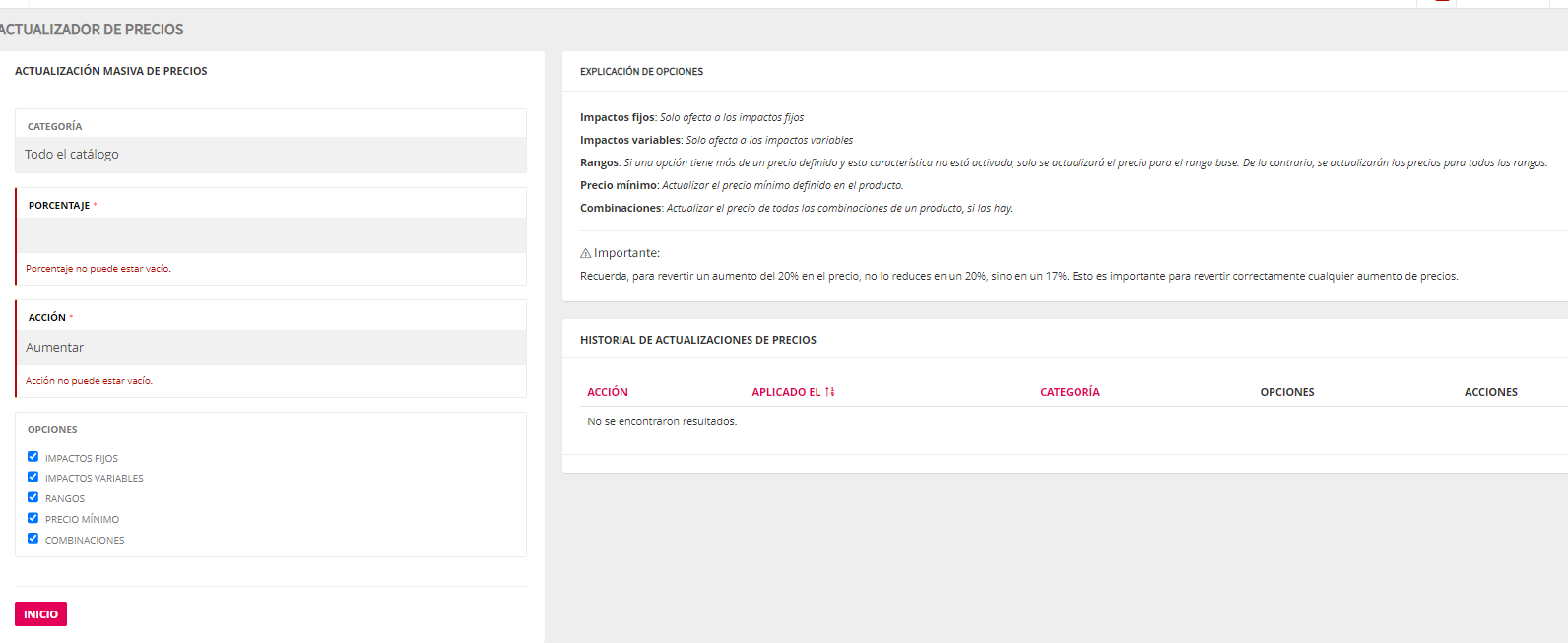
Task: Open the CATEGORÍA dropdown showing Todo el catálogo
Action: pyautogui.click(x=271, y=155)
